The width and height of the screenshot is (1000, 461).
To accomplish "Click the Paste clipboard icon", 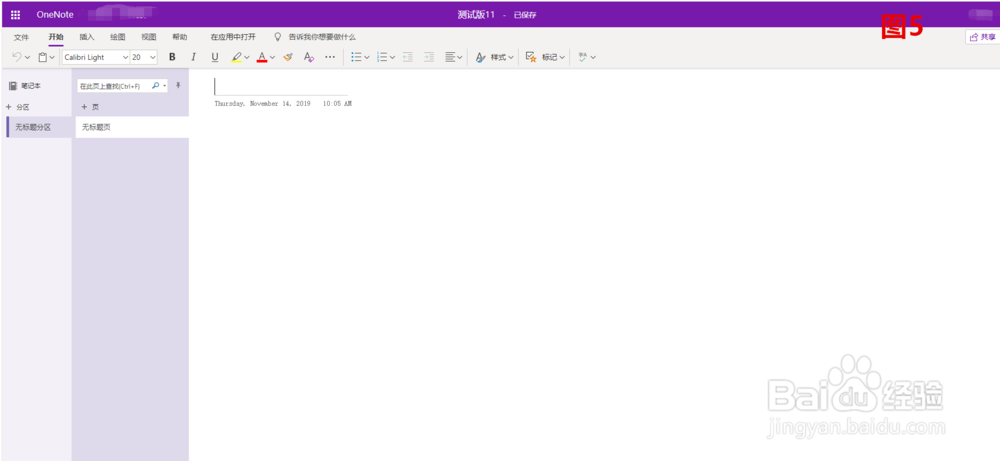I will point(42,57).
